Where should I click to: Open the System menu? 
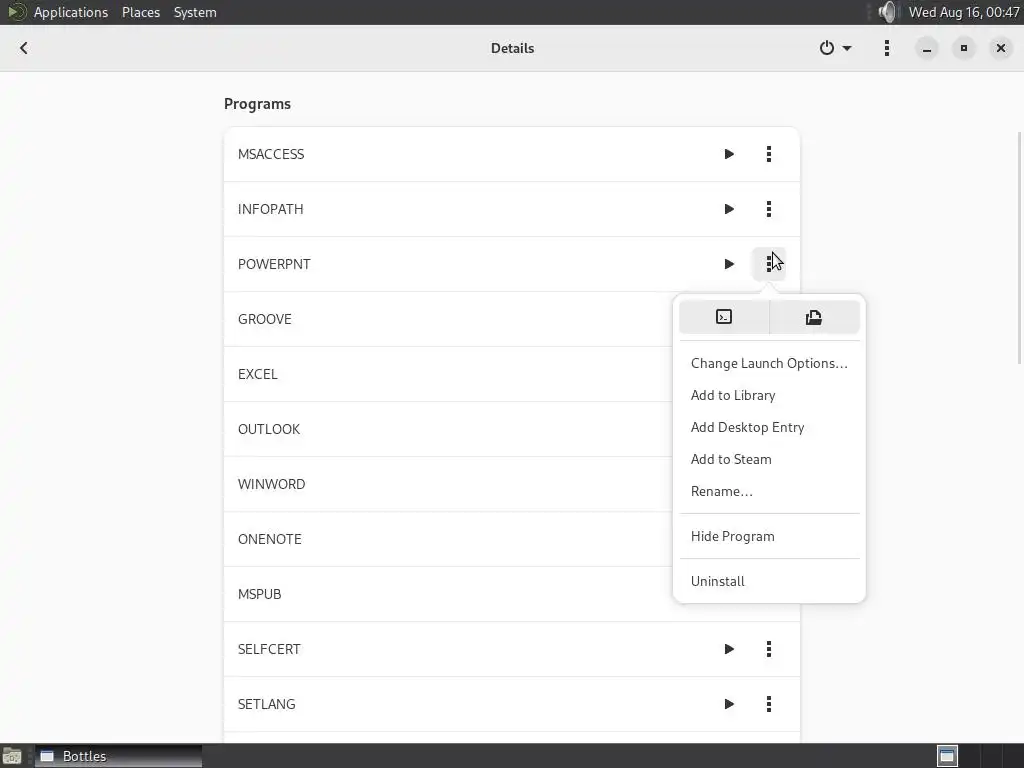195,12
